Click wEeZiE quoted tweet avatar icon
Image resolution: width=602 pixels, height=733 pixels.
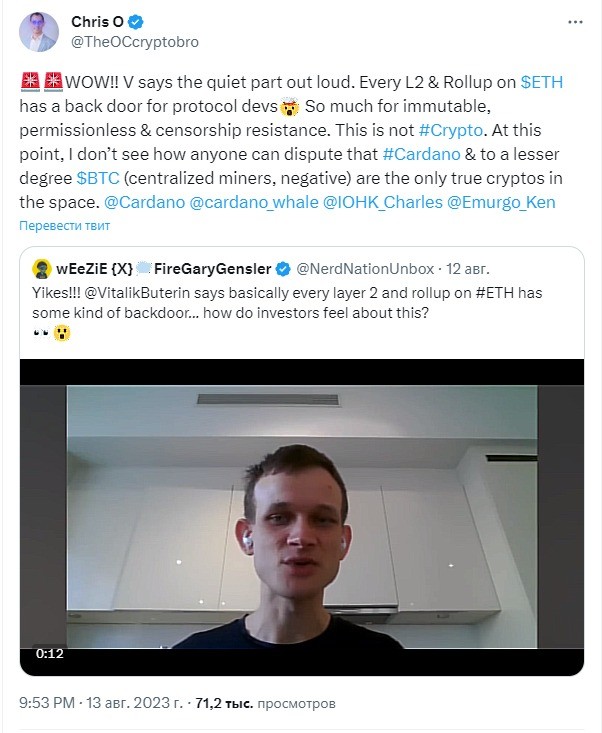point(42,269)
